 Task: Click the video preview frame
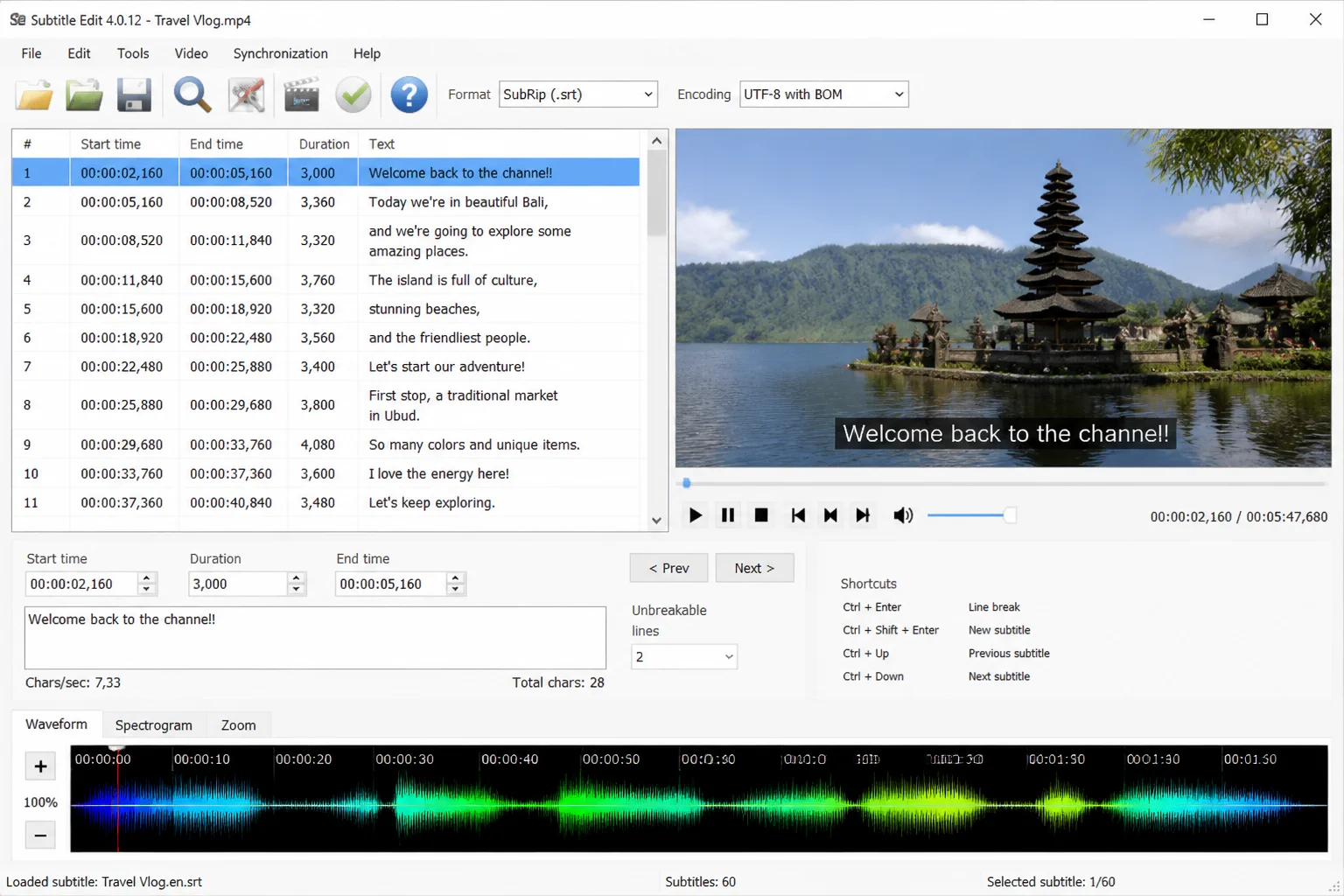point(1004,297)
